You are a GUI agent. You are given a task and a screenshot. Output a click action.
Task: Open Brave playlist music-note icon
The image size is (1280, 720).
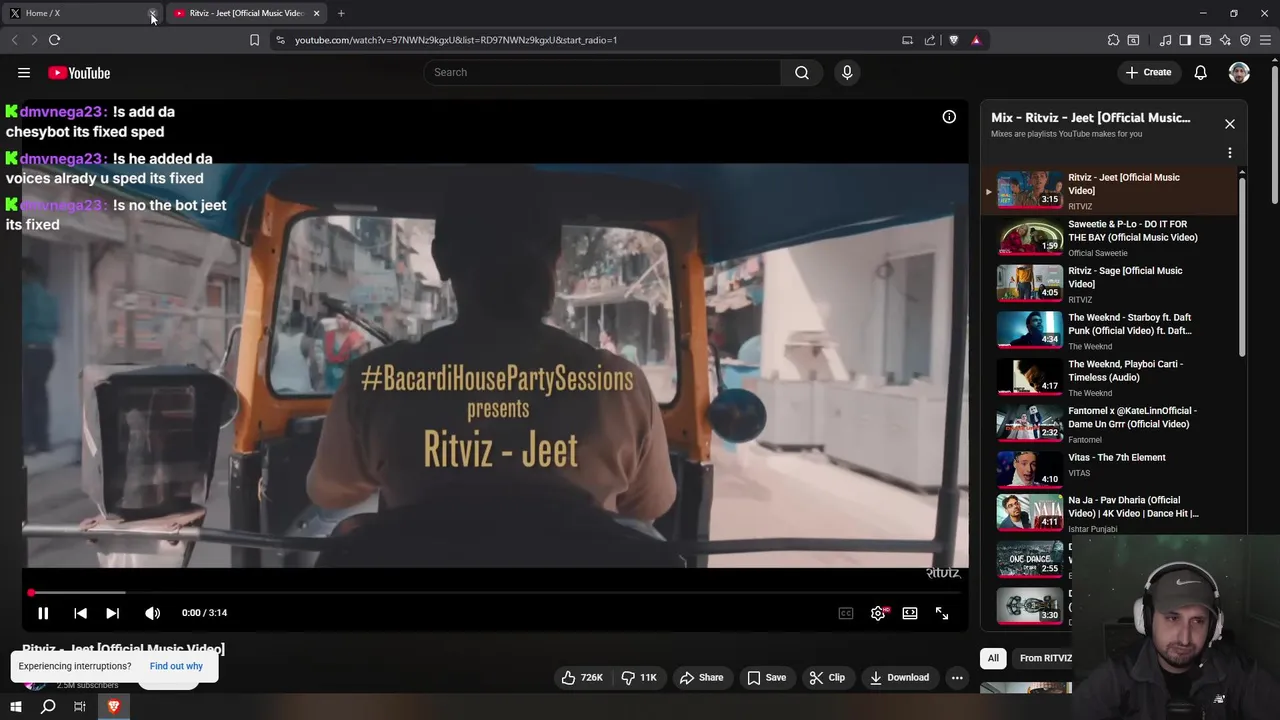click(x=1165, y=40)
